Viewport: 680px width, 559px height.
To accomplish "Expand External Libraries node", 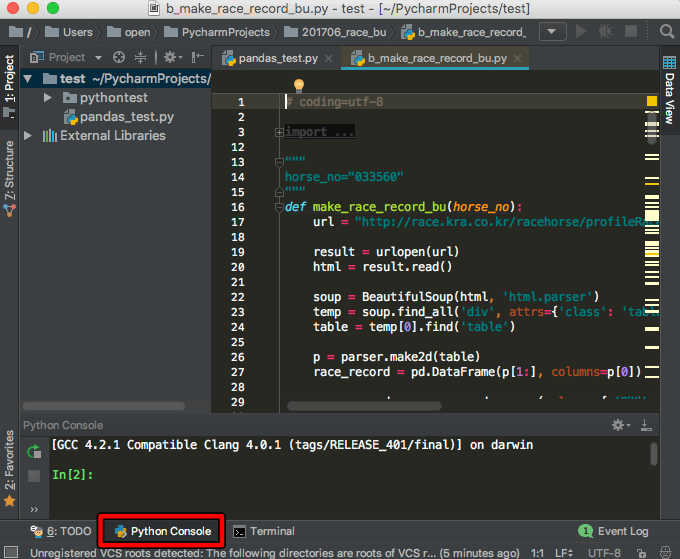I will coord(28,136).
